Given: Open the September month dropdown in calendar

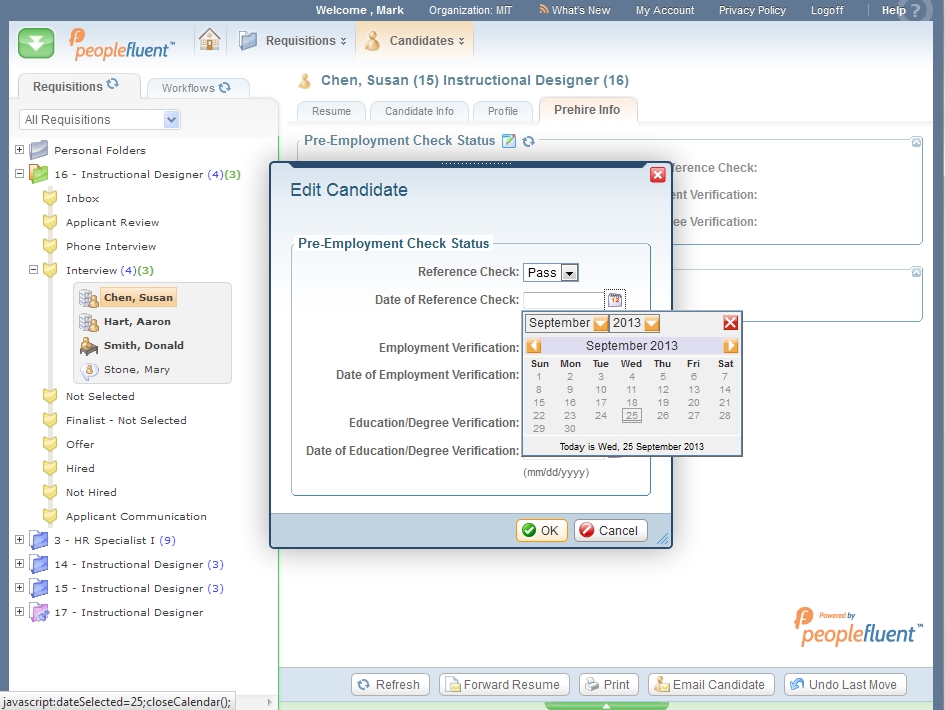Looking at the screenshot, I should 600,323.
